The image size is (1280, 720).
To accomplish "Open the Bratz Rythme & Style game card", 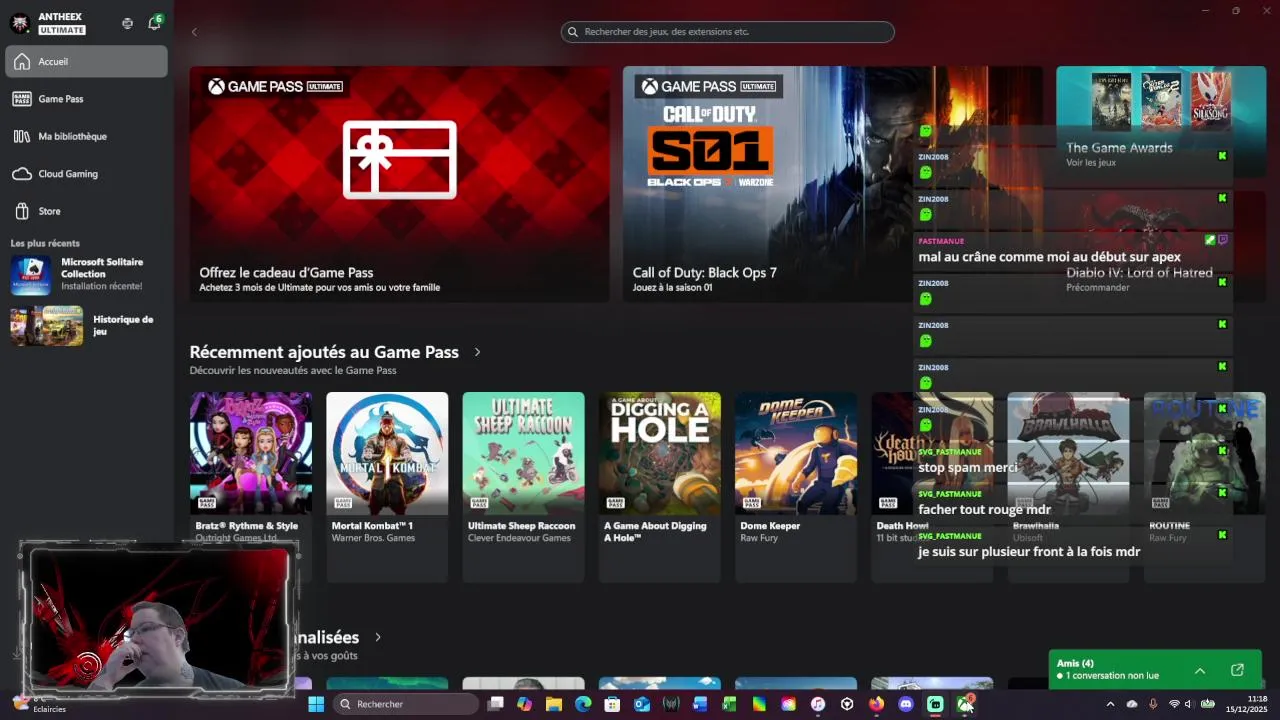I will tap(251, 487).
